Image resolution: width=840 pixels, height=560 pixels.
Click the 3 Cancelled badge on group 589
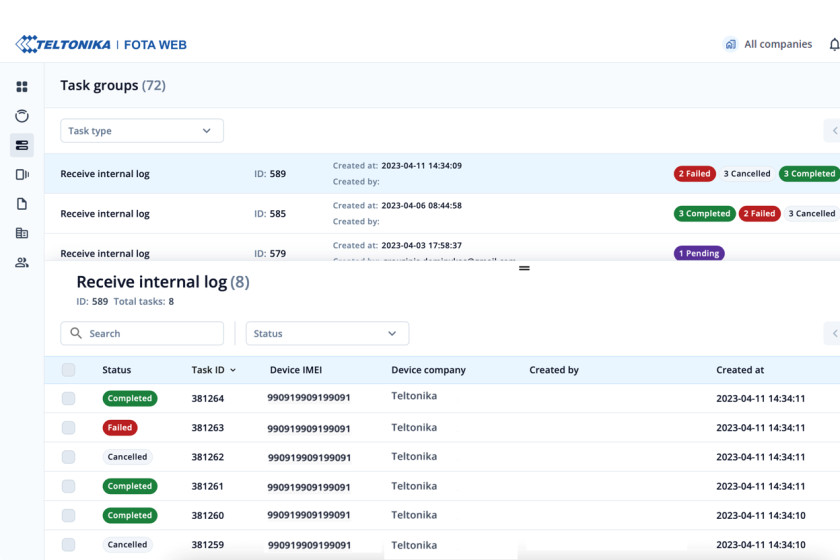click(747, 174)
